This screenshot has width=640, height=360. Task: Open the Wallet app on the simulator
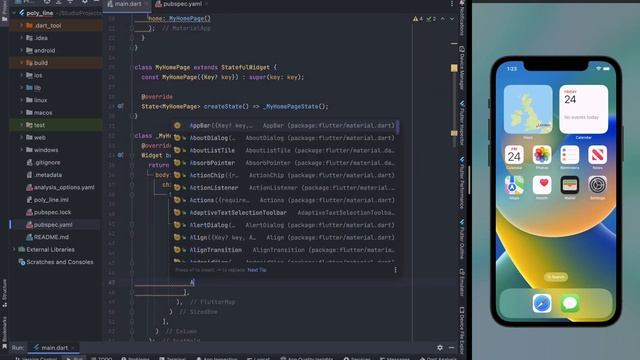coord(569,185)
